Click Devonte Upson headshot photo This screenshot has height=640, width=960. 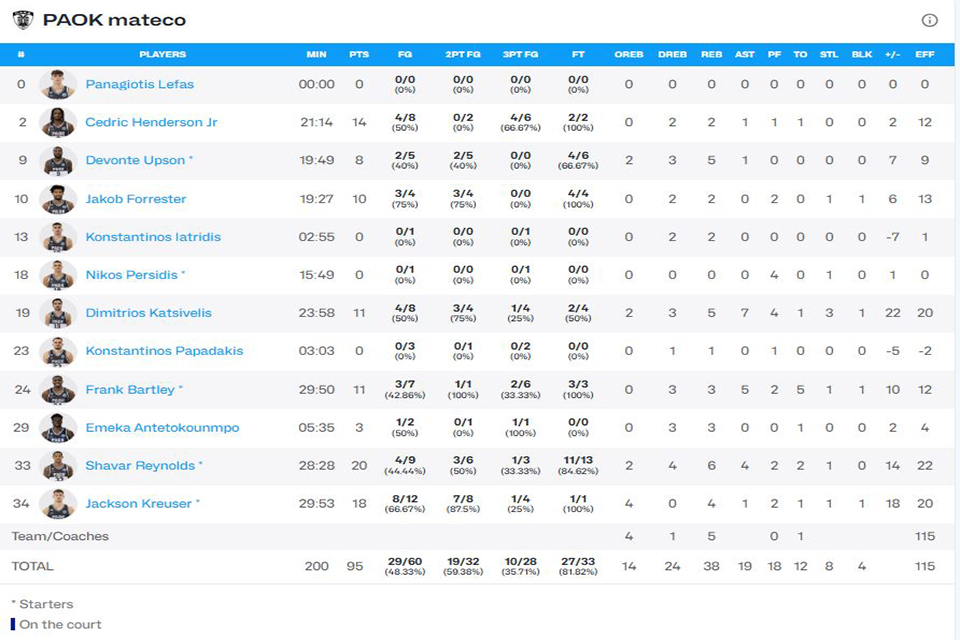58,160
